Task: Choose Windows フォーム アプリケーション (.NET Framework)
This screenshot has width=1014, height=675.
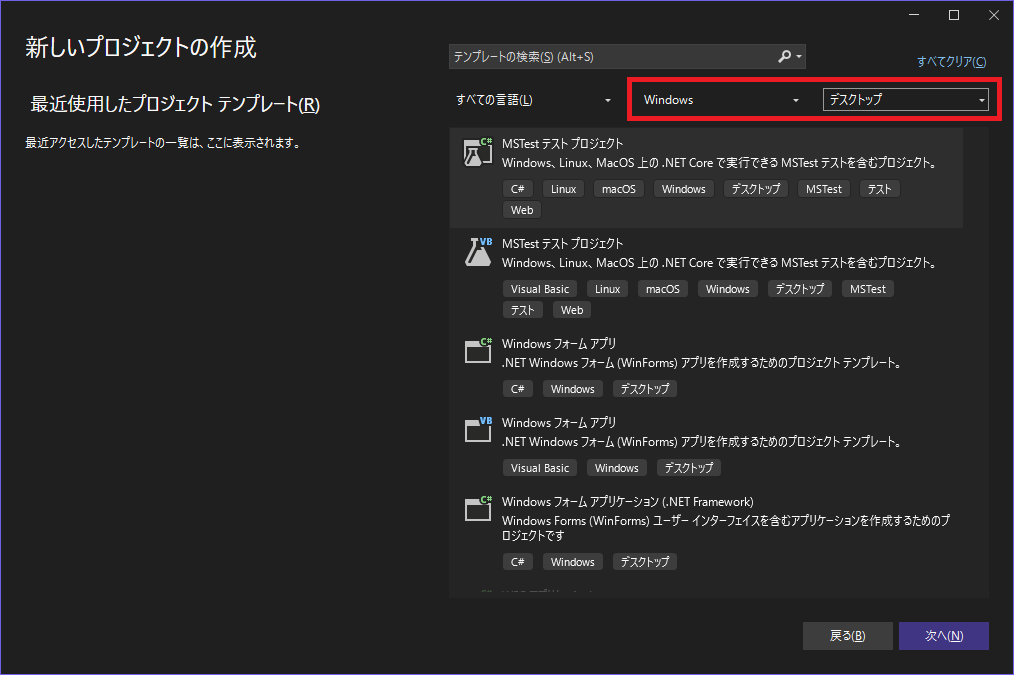Action: coord(627,501)
